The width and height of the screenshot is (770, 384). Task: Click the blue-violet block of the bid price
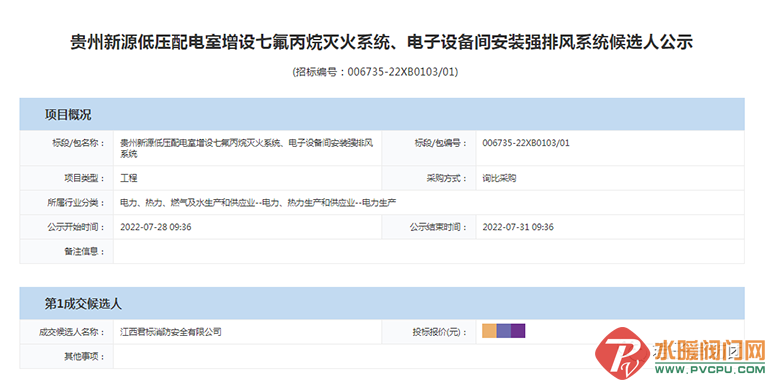(x=503, y=331)
